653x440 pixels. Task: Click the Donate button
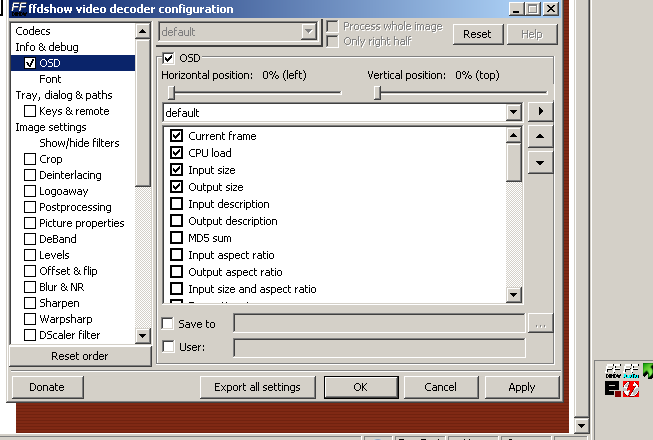(47, 387)
